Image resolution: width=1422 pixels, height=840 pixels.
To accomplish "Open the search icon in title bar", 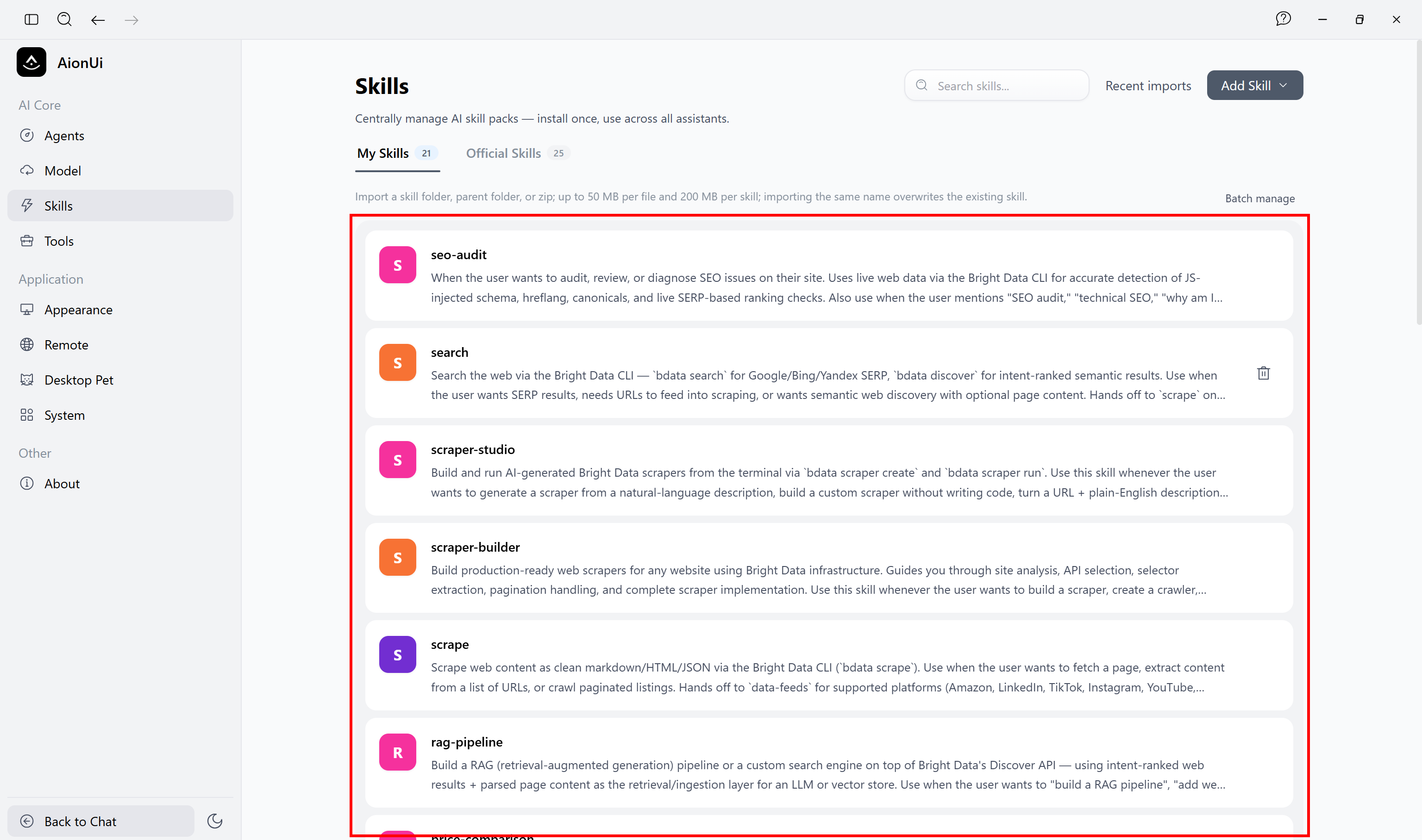I will (64, 20).
